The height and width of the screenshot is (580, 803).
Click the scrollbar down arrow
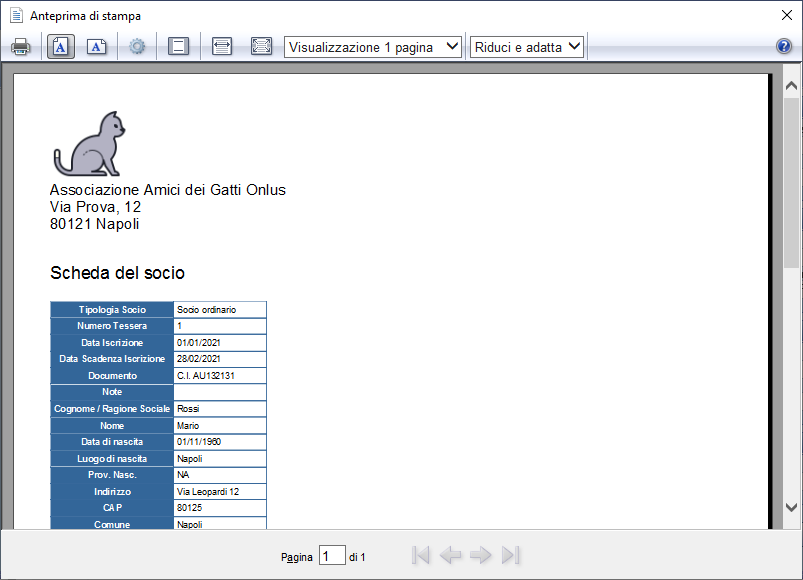791,507
